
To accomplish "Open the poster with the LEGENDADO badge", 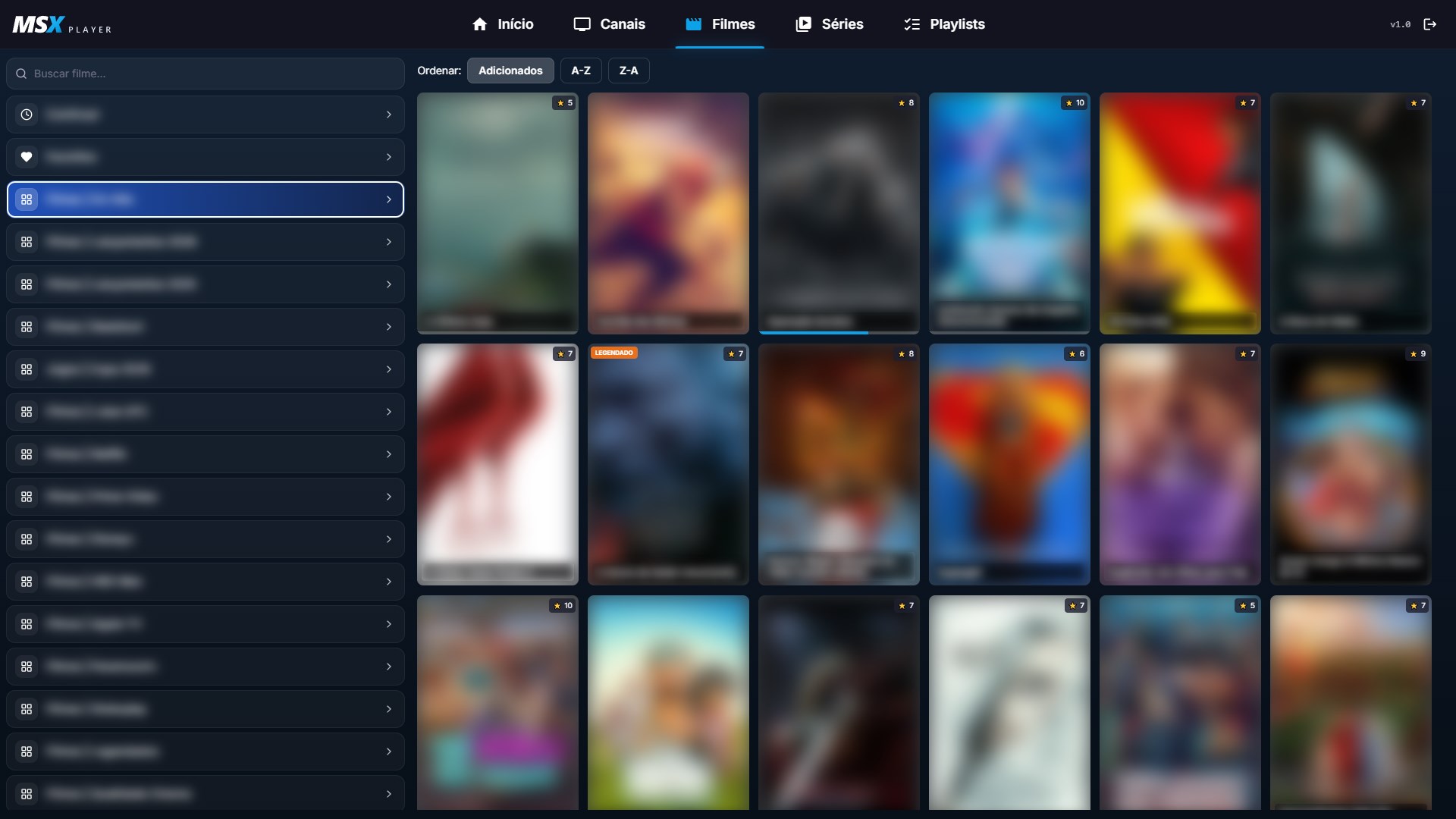I will [x=668, y=464].
